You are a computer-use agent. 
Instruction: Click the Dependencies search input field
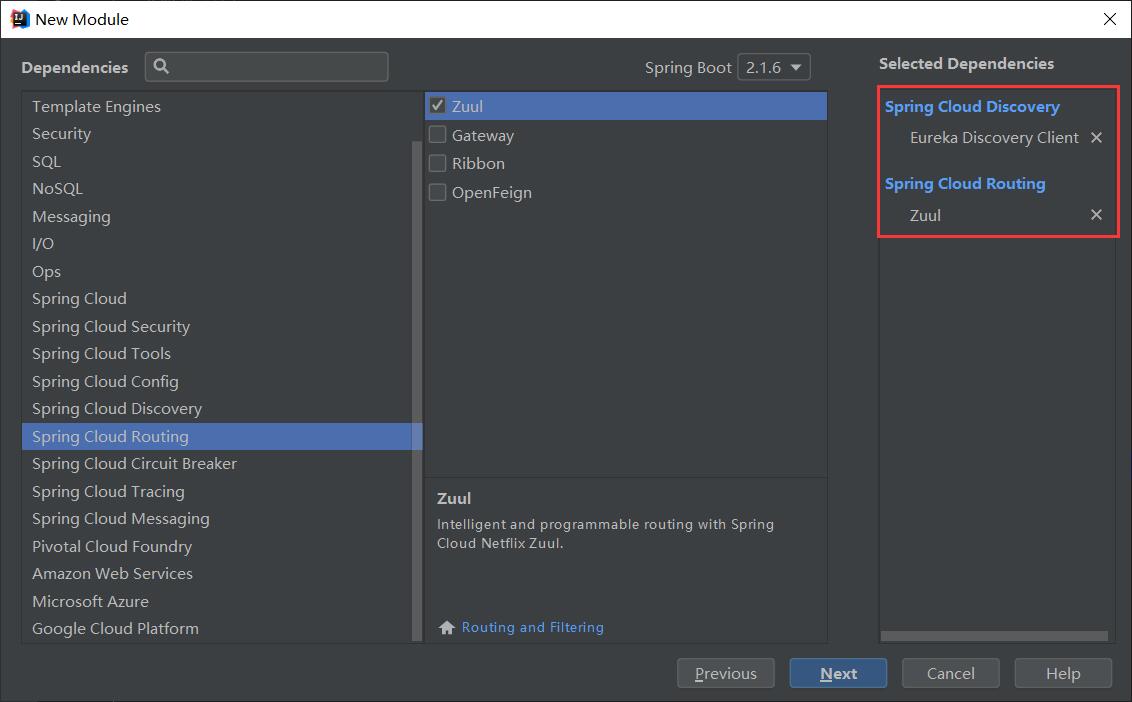click(266, 66)
